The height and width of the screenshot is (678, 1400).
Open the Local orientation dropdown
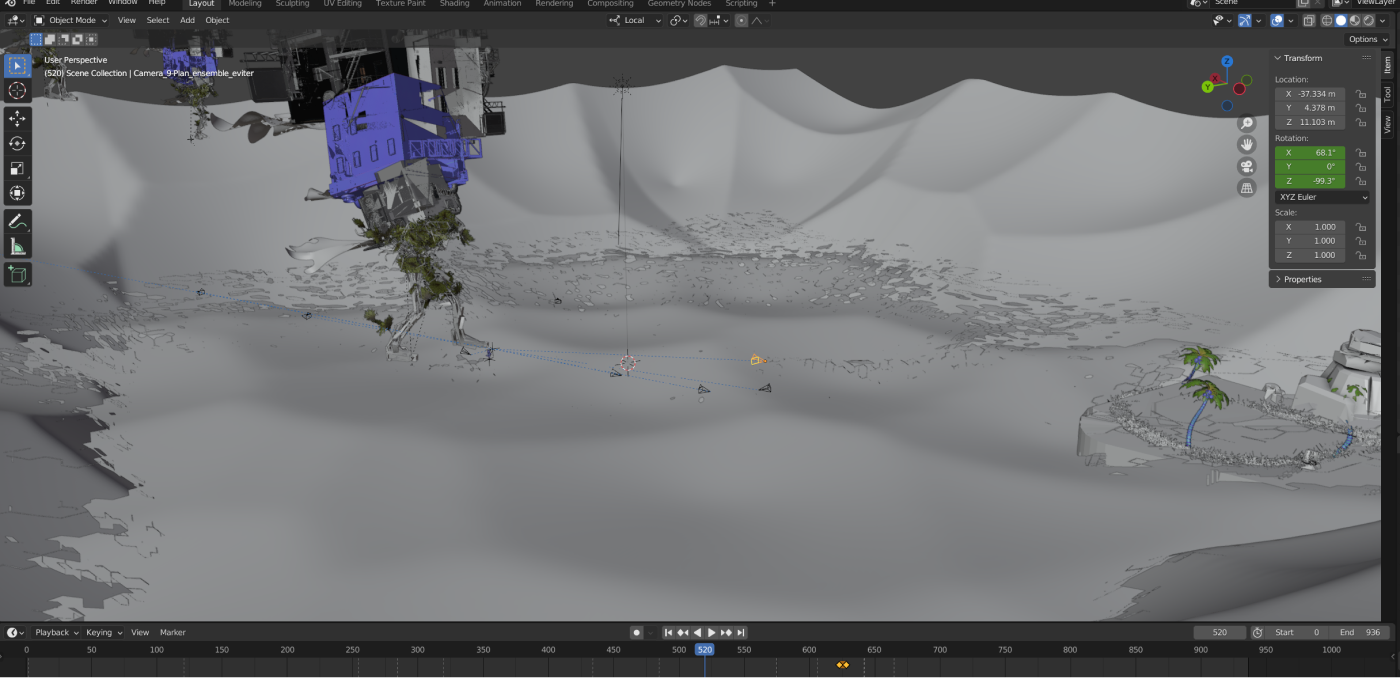coord(635,20)
